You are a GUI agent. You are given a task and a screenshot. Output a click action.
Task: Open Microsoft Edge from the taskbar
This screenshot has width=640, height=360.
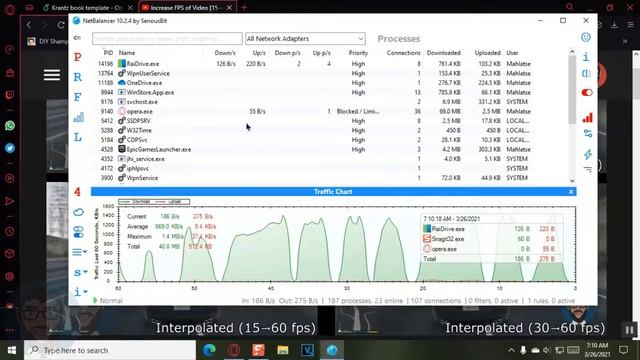click(209, 350)
